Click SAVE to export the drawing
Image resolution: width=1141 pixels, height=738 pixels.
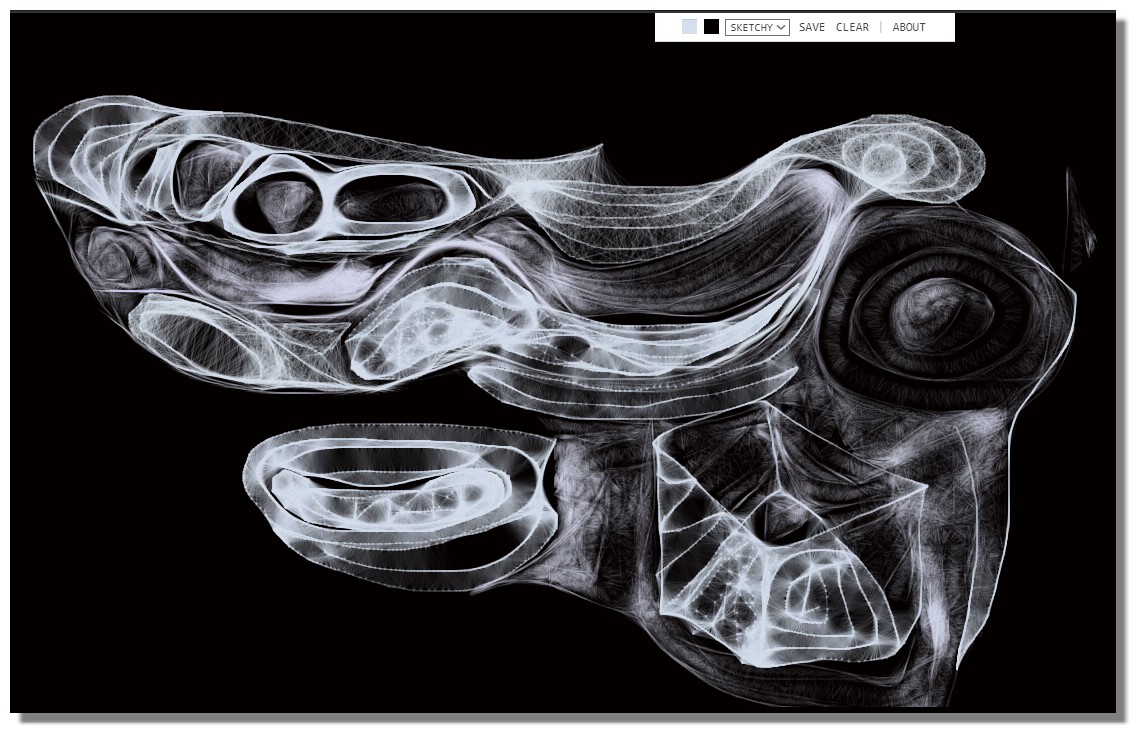811,27
